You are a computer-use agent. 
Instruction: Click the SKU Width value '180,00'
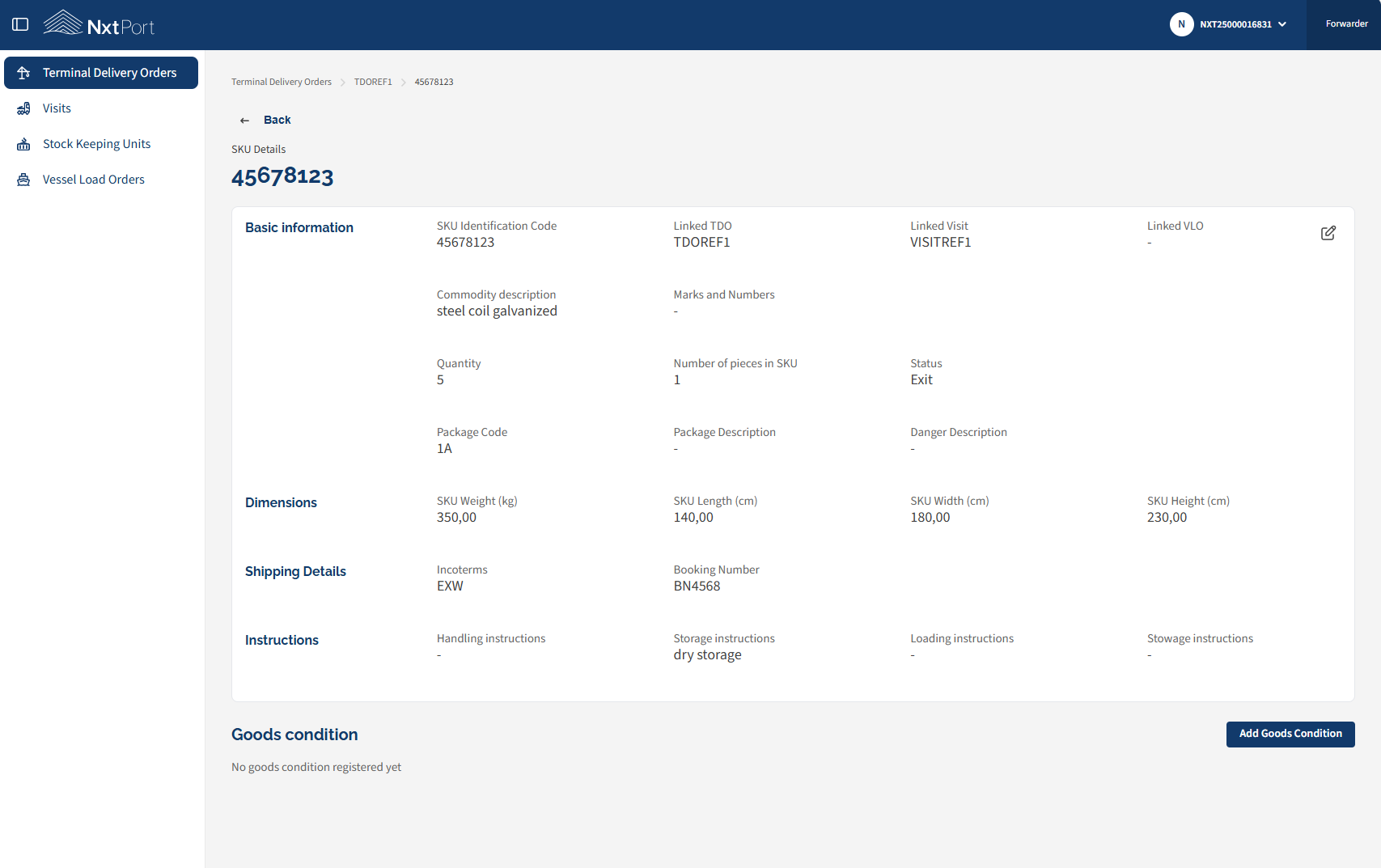click(930, 518)
